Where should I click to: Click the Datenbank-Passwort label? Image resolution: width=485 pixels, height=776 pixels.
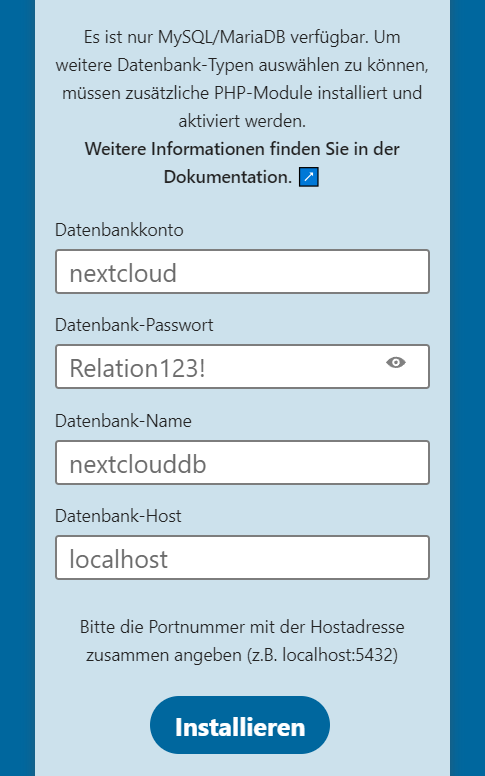(134, 325)
